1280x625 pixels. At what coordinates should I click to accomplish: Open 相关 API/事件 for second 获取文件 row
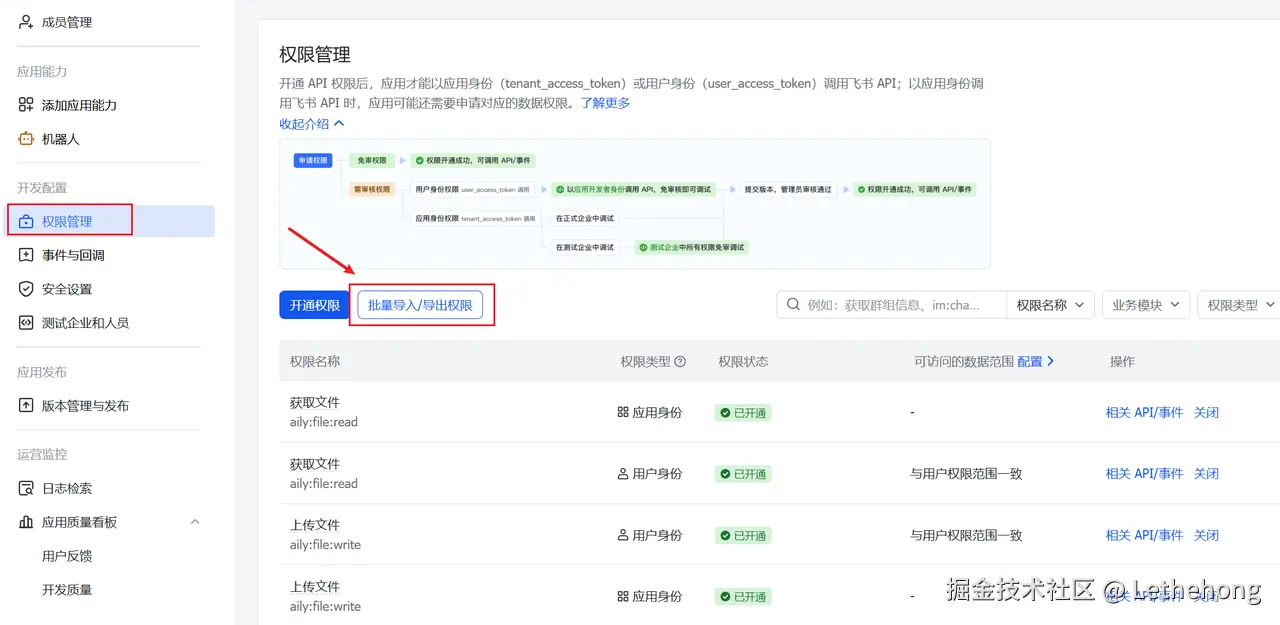[x=1144, y=474]
